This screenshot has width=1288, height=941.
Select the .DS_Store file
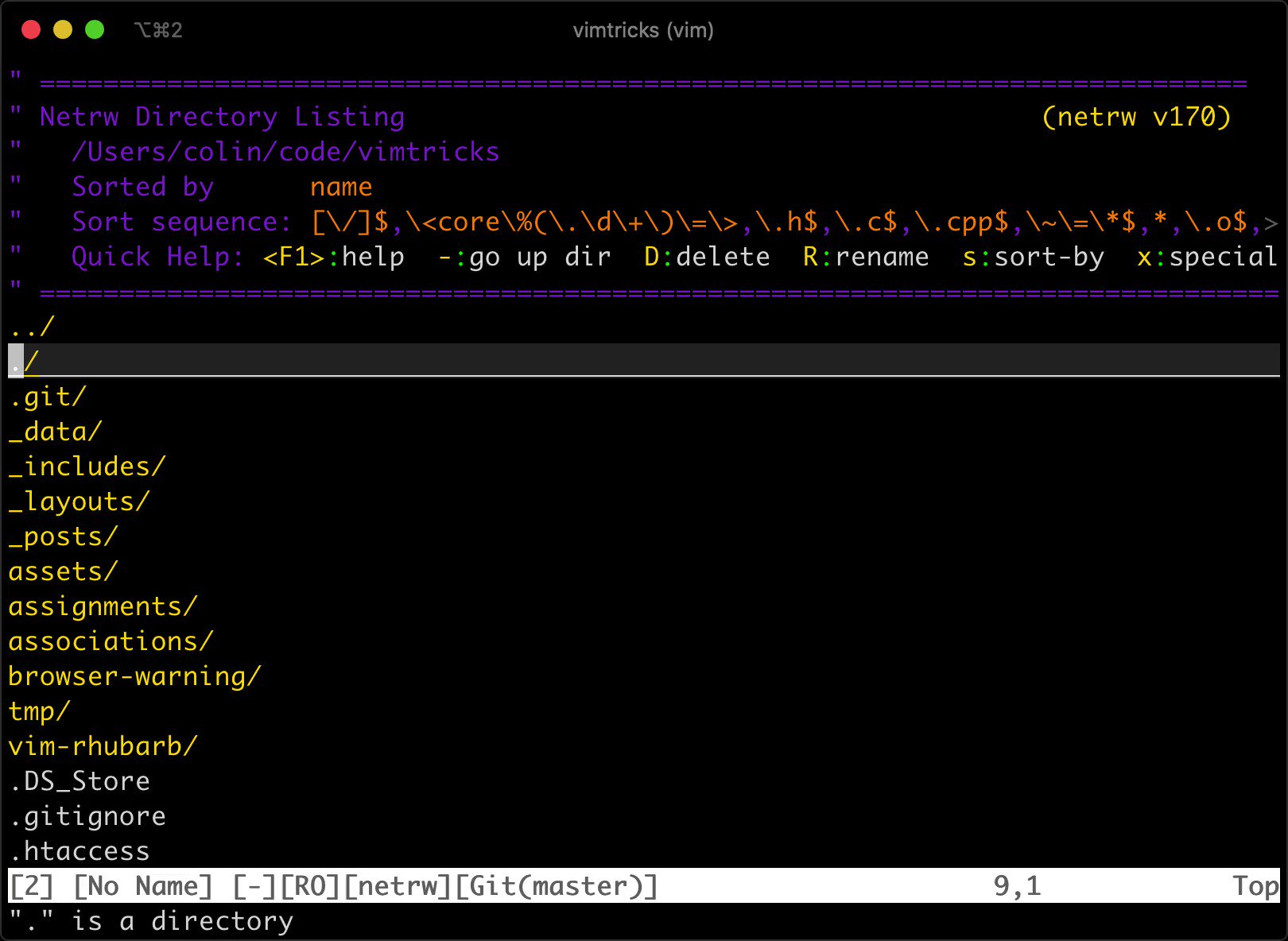click(79, 781)
